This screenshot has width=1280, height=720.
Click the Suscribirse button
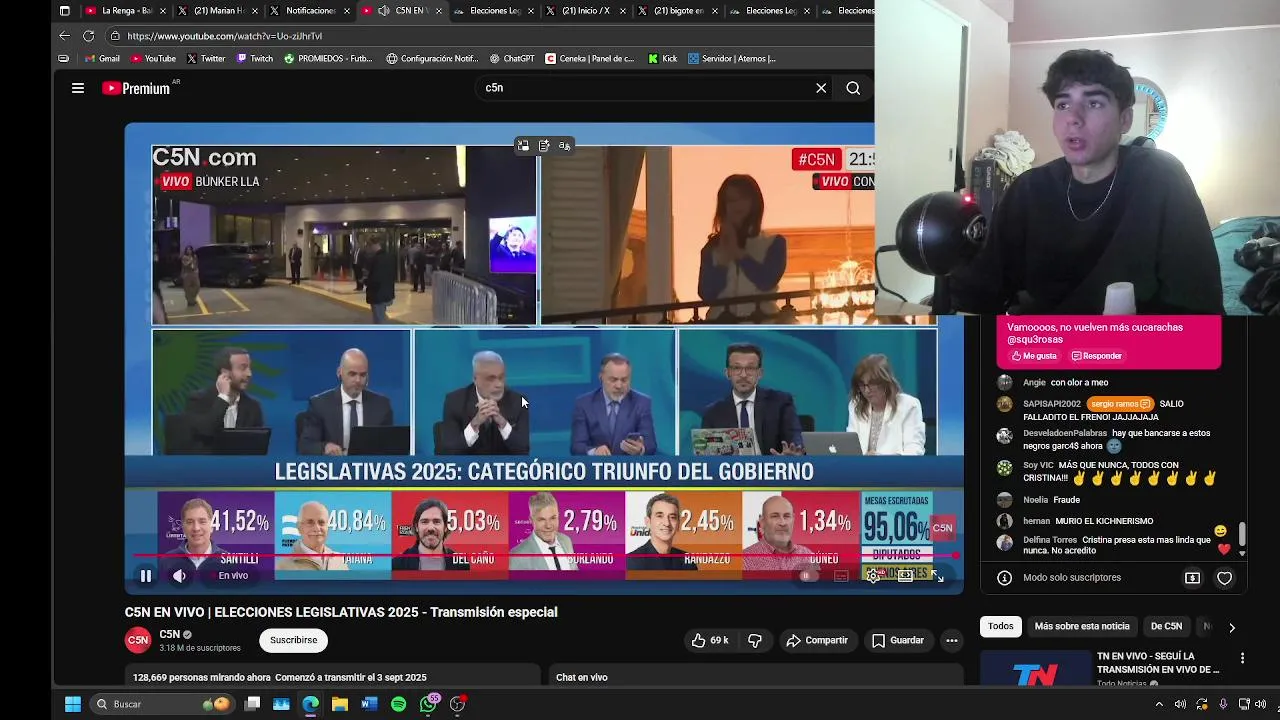294,640
